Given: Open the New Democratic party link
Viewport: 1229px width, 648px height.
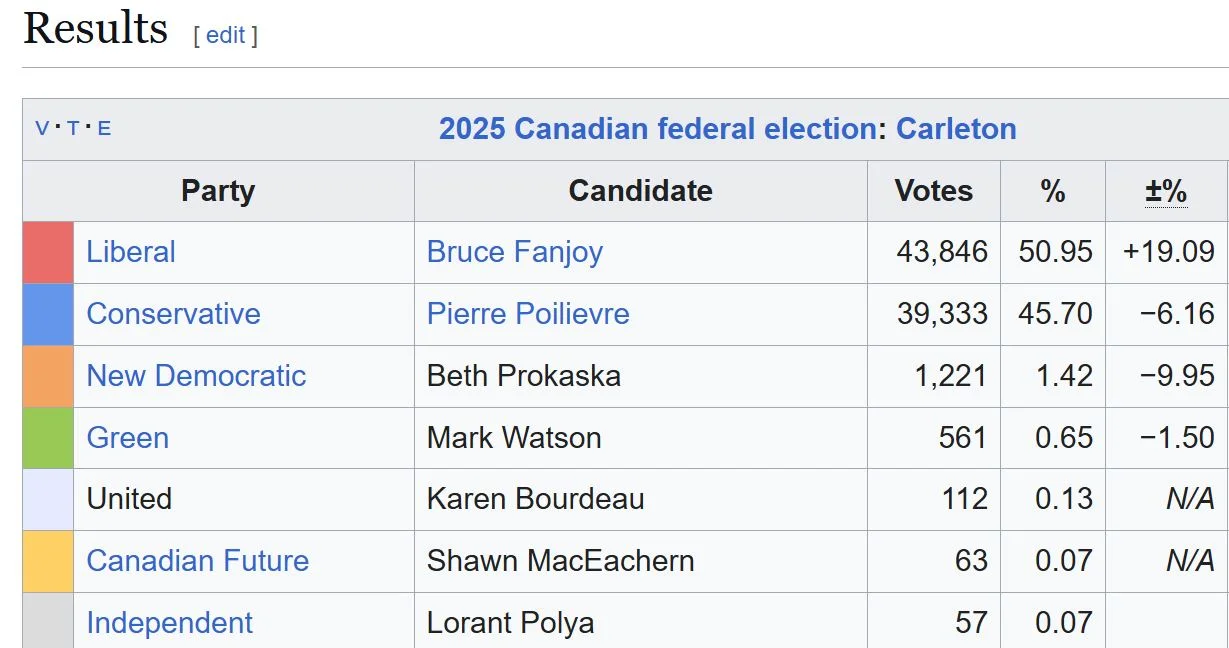Looking at the screenshot, I should click(x=196, y=376).
